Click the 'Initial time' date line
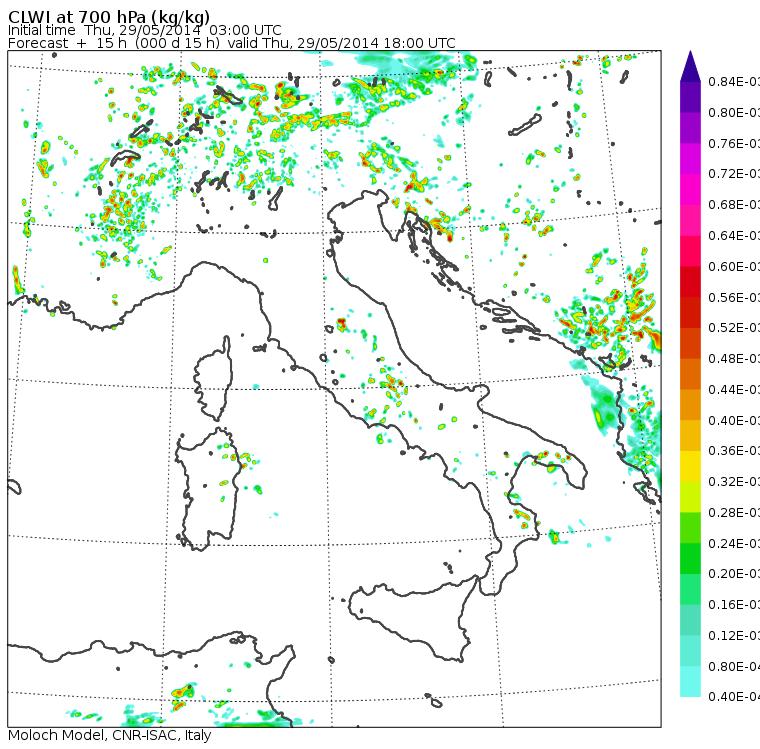 pyautogui.click(x=144, y=30)
